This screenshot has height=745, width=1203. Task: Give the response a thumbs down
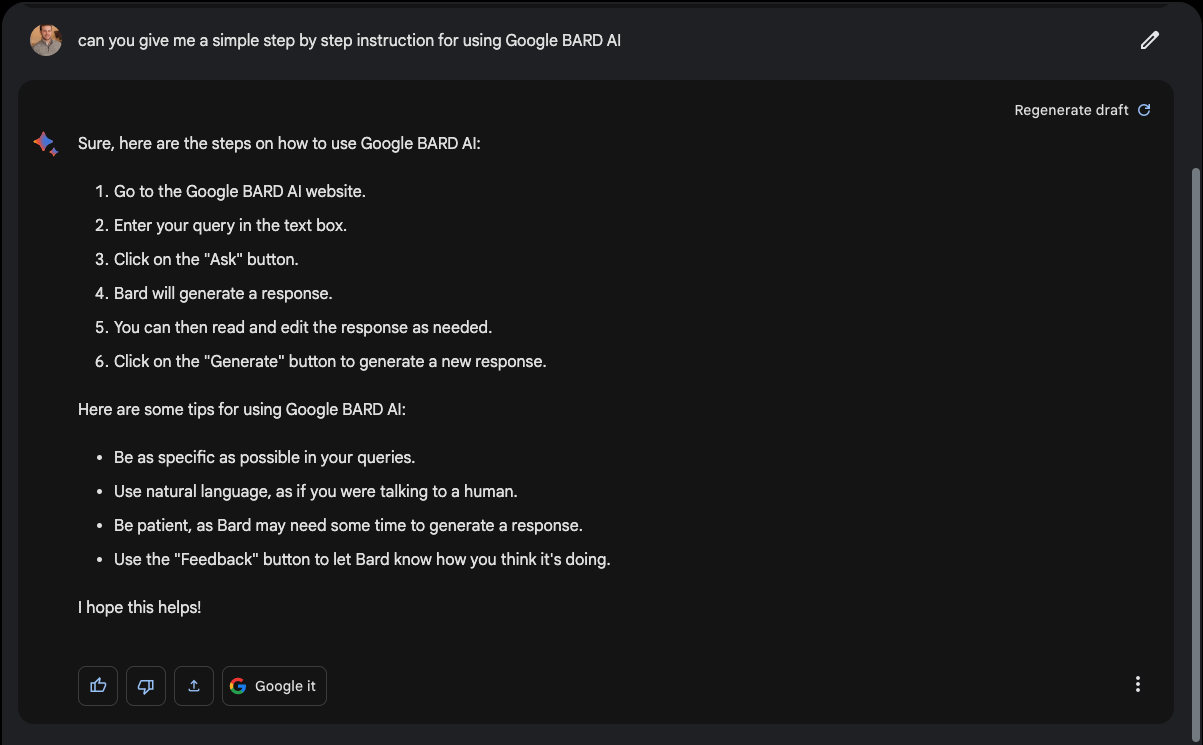[146, 686]
